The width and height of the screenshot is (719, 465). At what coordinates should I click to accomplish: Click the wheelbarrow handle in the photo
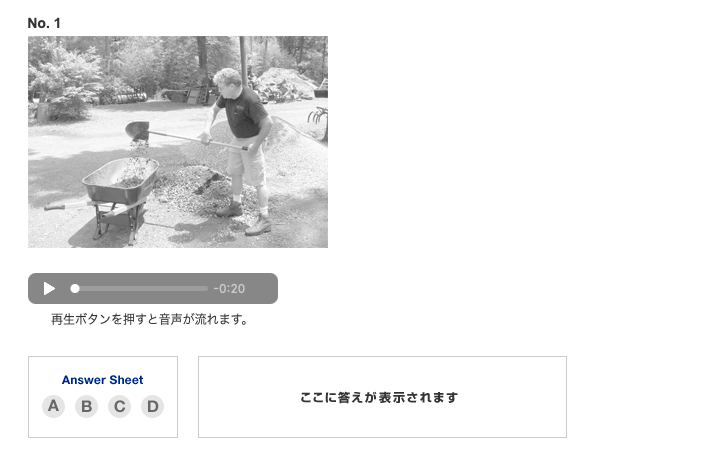62,206
